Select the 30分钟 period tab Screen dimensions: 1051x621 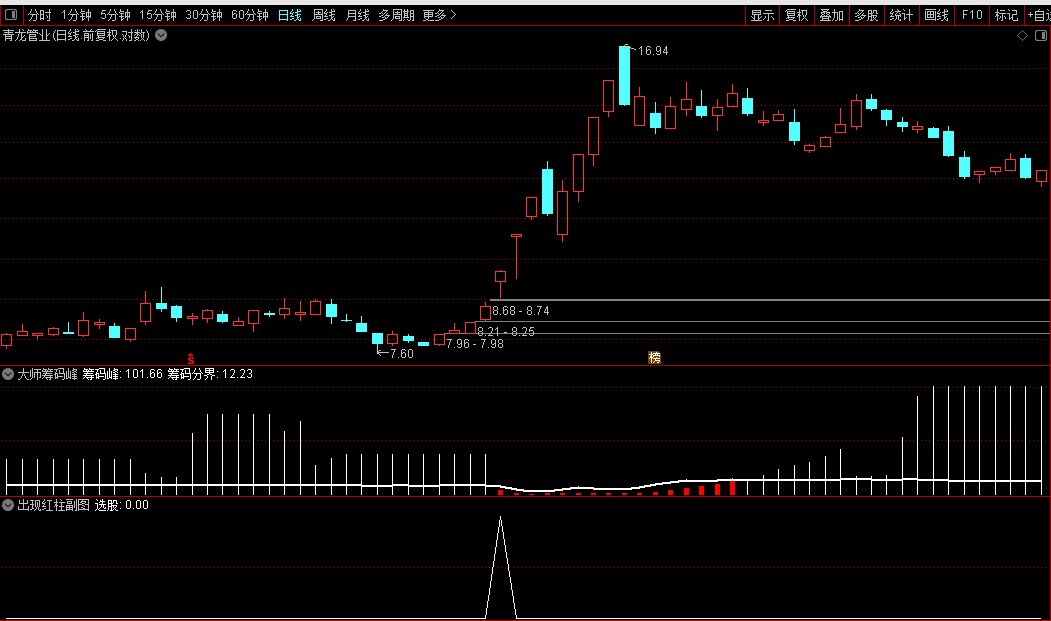(x=204, y=15)
